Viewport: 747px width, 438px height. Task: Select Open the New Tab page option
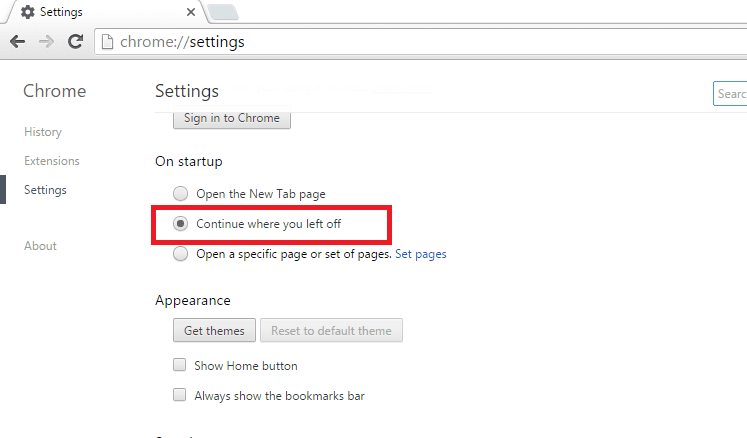[181, 194]
